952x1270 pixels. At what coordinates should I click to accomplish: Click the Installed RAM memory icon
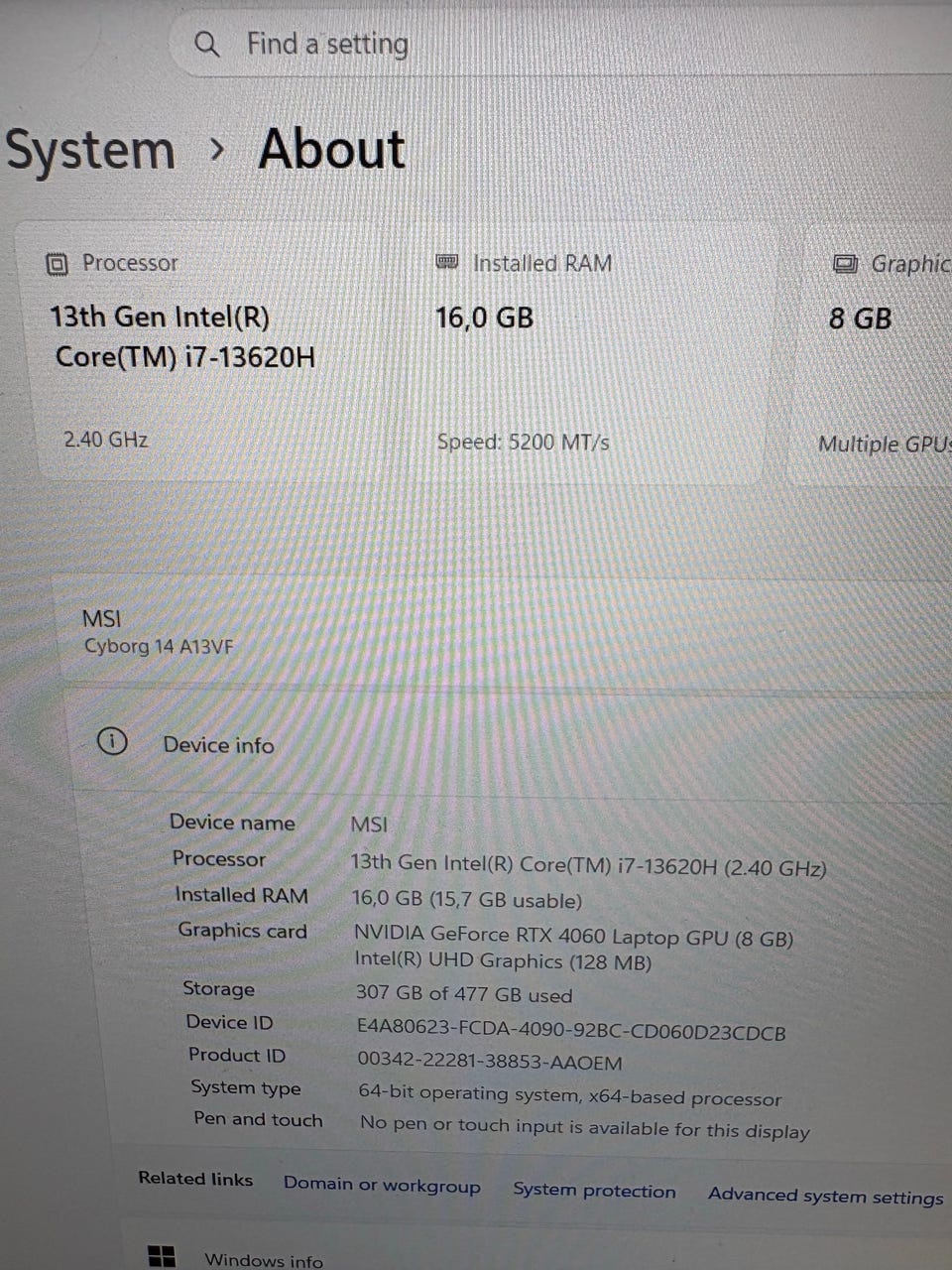click(x=447, y=262)
